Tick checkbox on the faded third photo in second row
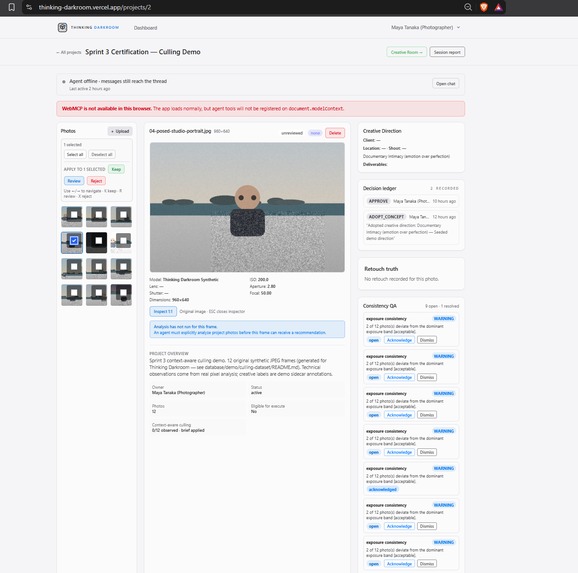Image resolution: width=578 pixels, height=573 pixels. [x=123, y=240]
